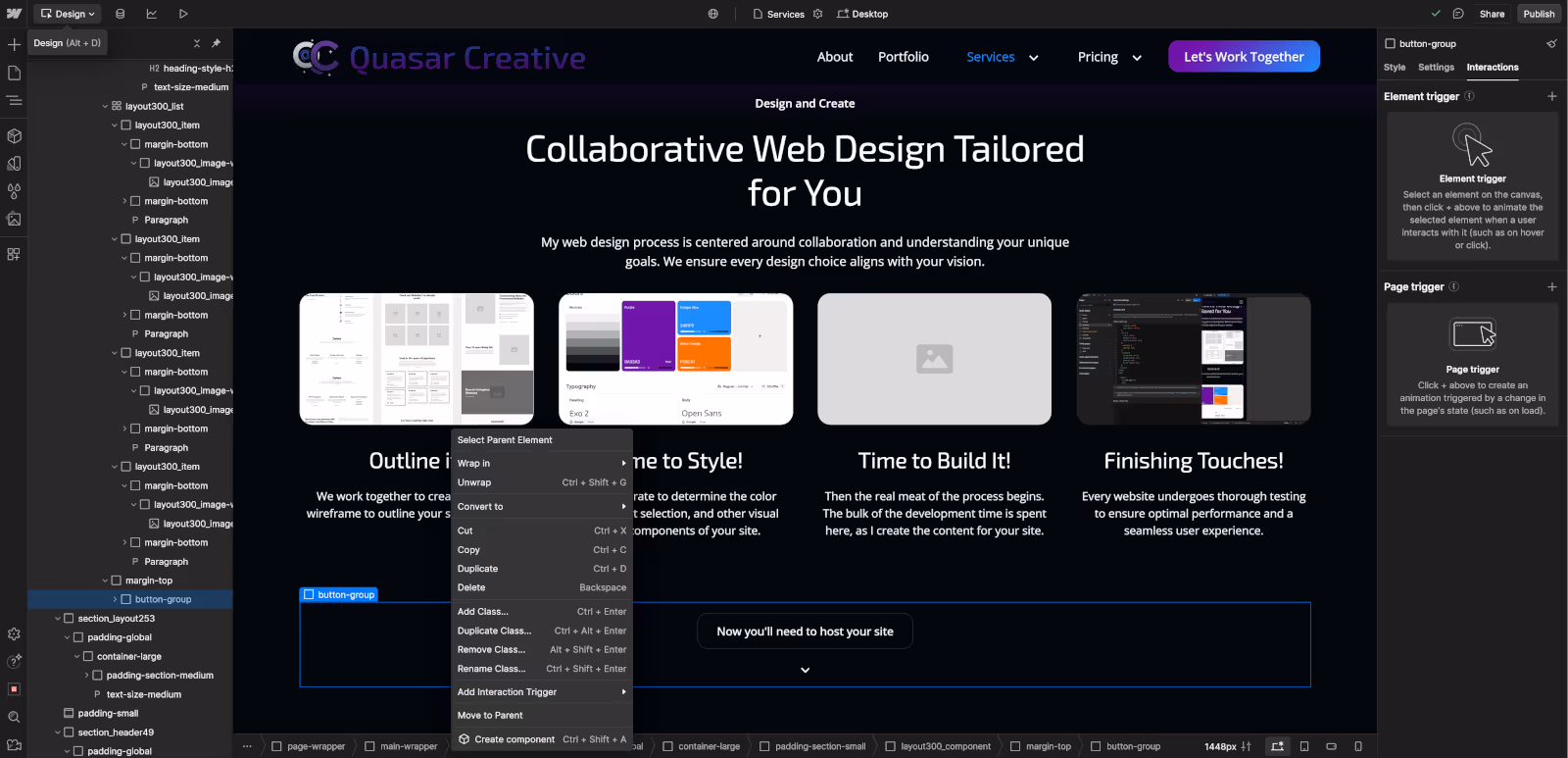Expand the button-group tree node
This screenshot has height=758, width=1568.
click(115, 599)
